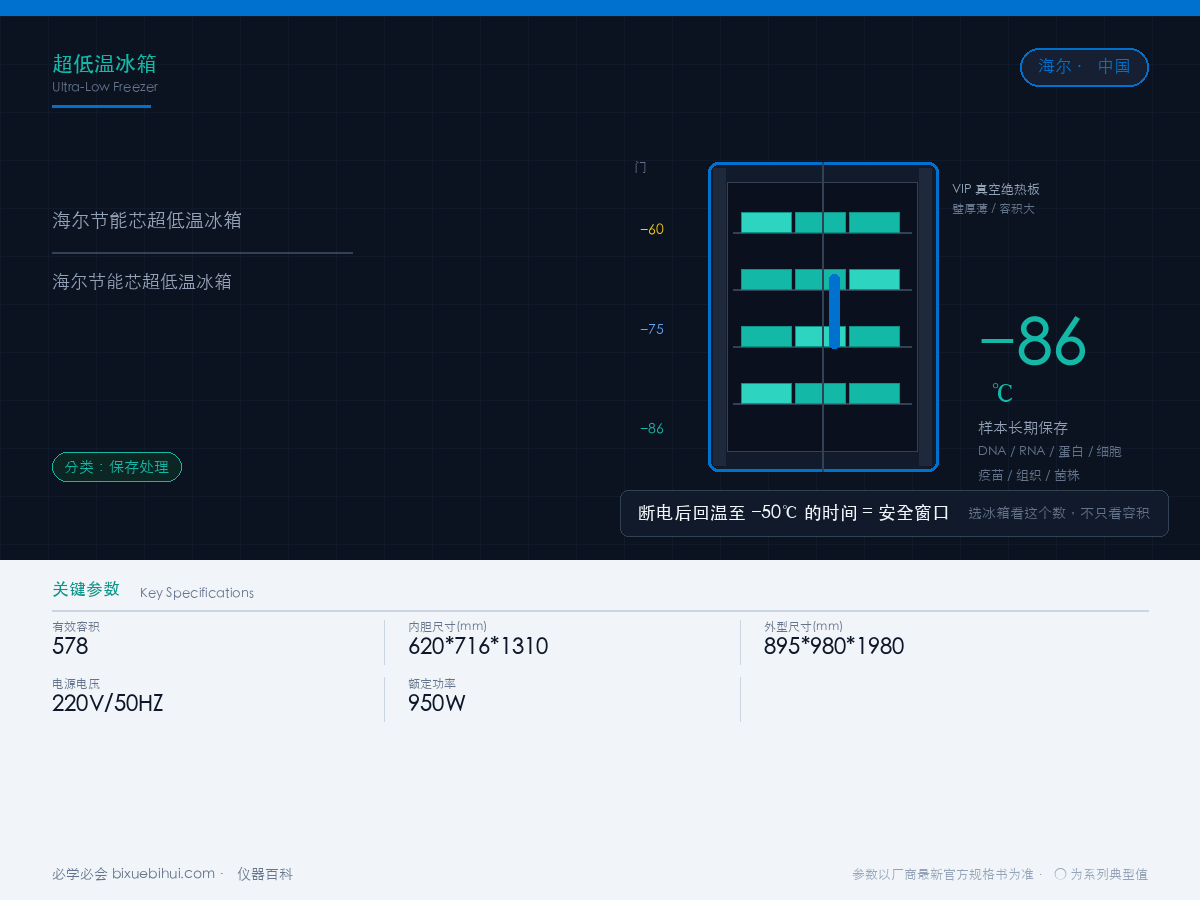Click the ℃ unit symbol
This screenshot has height=900, width=1200.
pos(1002,393)
